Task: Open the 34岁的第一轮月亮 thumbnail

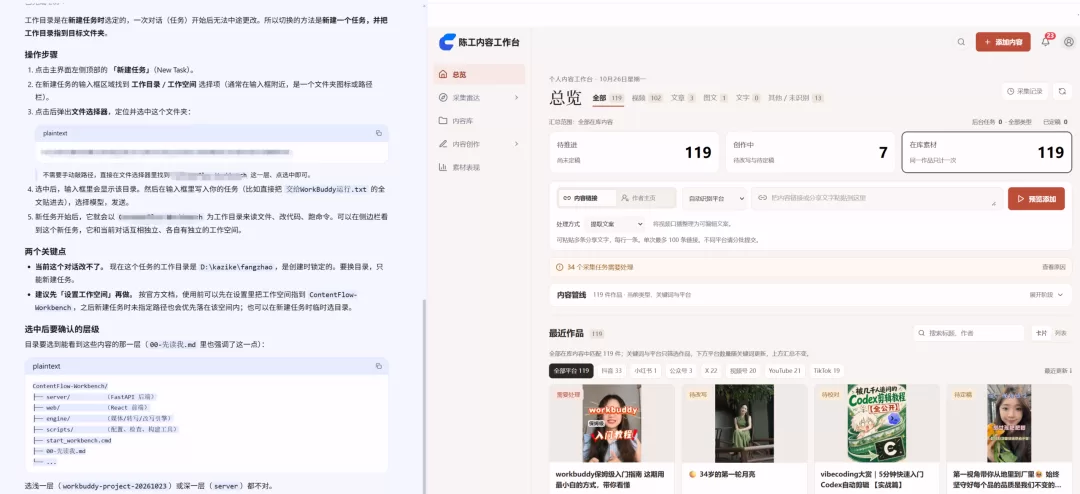Action: point(744,423)
